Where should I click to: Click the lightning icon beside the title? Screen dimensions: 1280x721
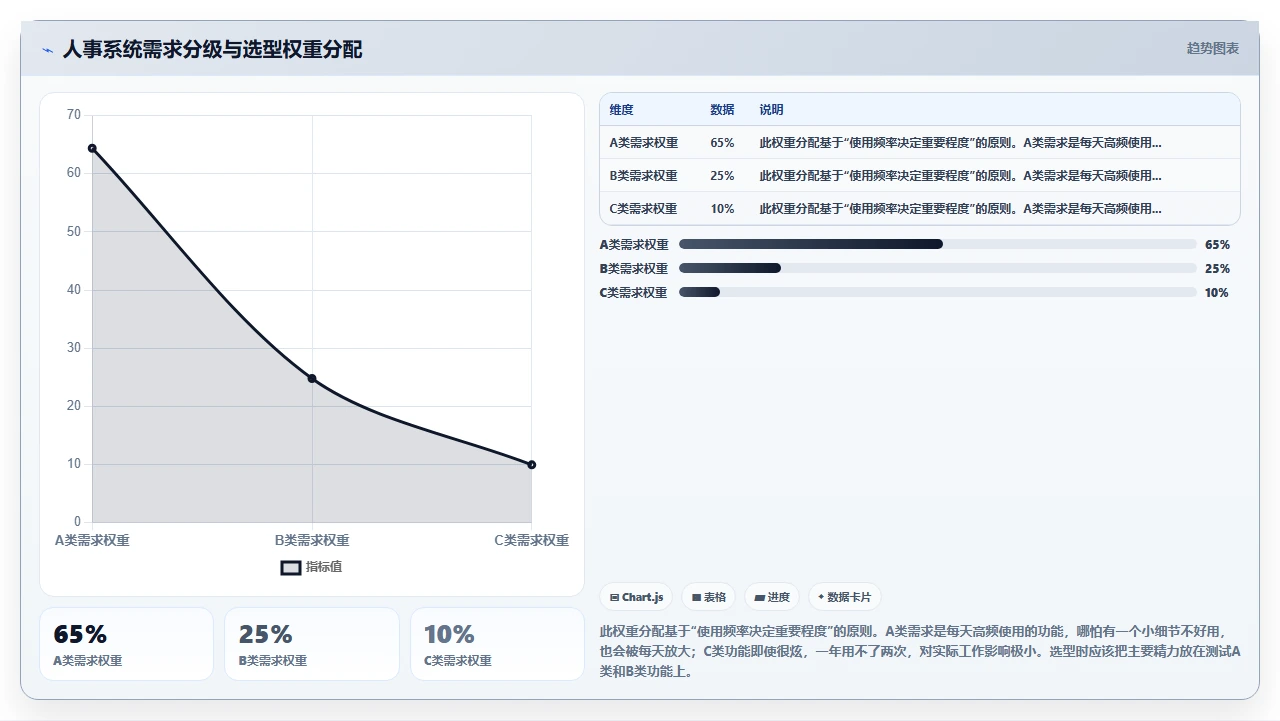coord(47,49)
